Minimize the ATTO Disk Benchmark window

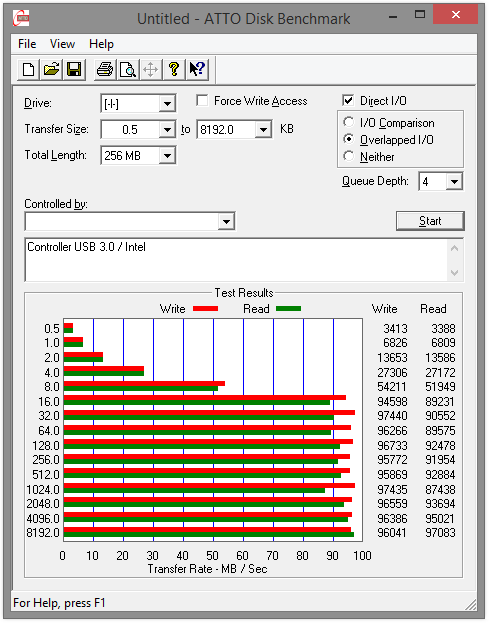pyautogui.click(x=393, y=17)
